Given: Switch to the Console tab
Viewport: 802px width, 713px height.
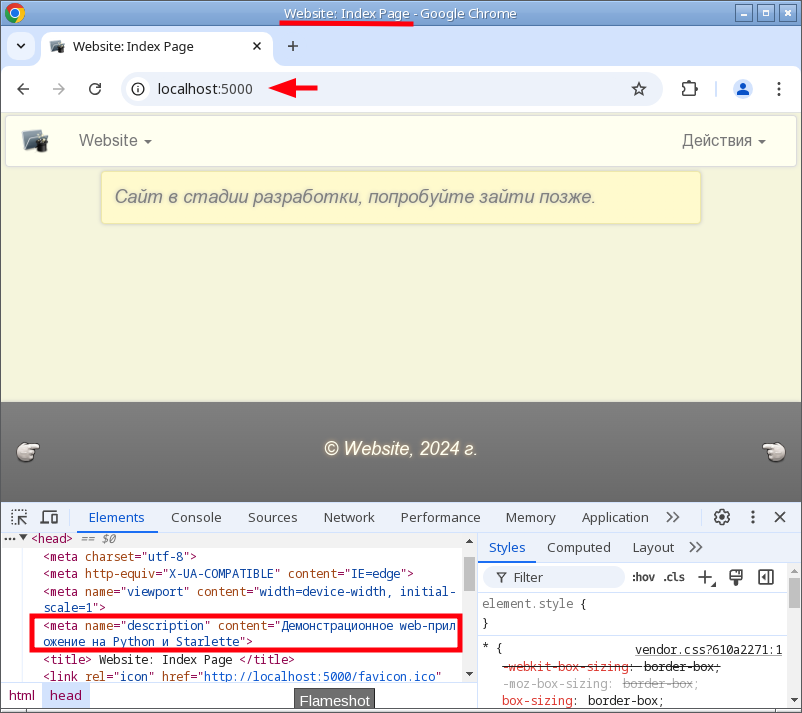Looking at the screenshot, I should point(196,518).
